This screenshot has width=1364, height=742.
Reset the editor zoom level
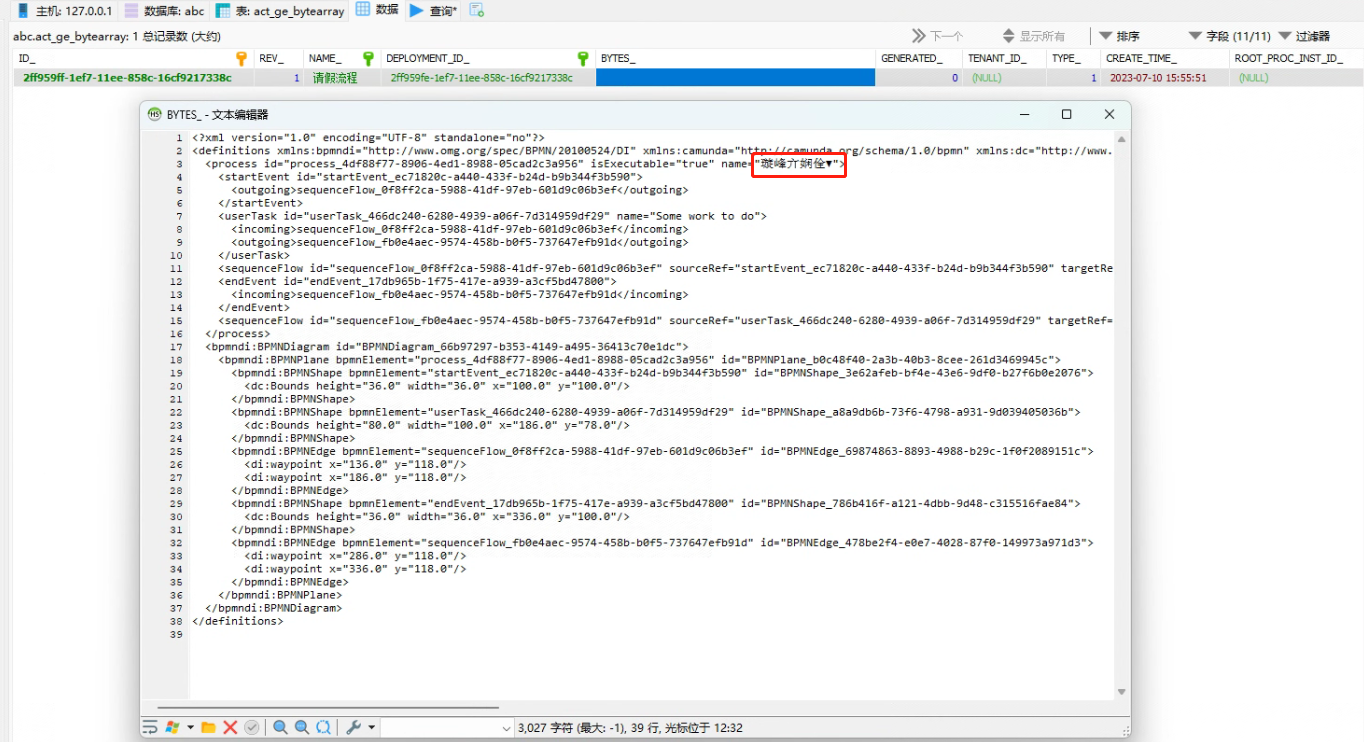tap(324, 727)
